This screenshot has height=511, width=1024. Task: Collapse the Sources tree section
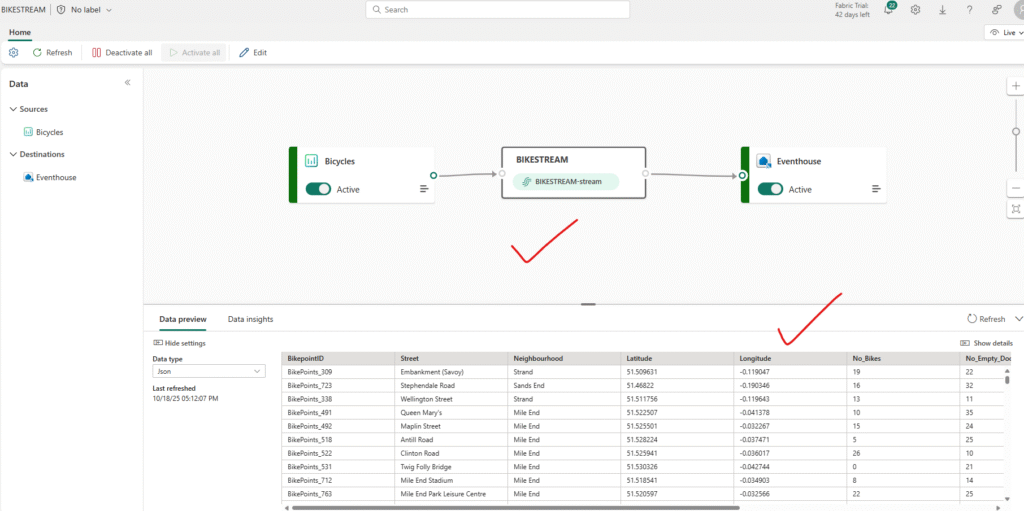13,109
